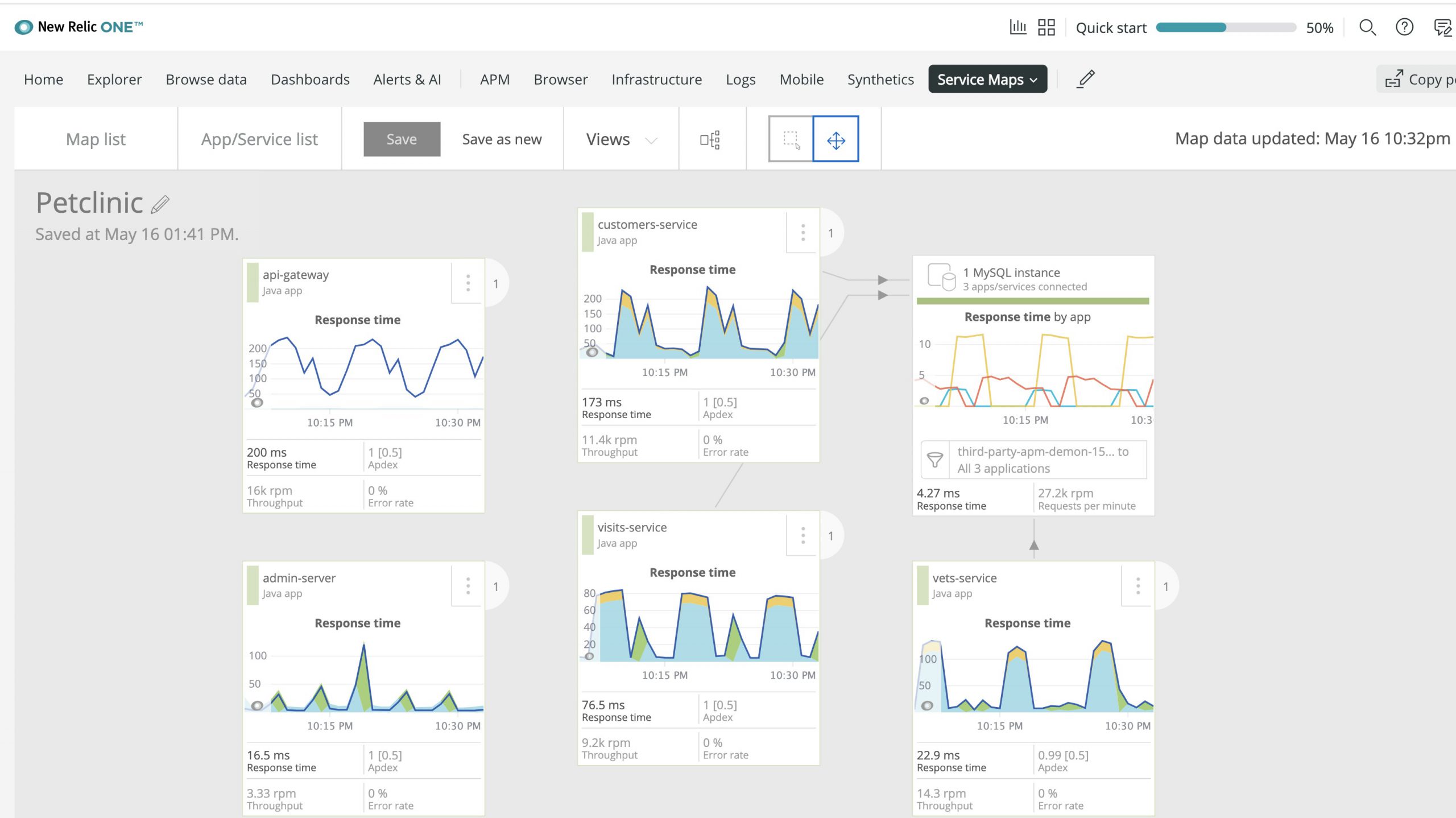This screenshot has height=818, width=1456.
Task: Open the Views dropdown
Action: pyautogui.click(x=620, y=138)
